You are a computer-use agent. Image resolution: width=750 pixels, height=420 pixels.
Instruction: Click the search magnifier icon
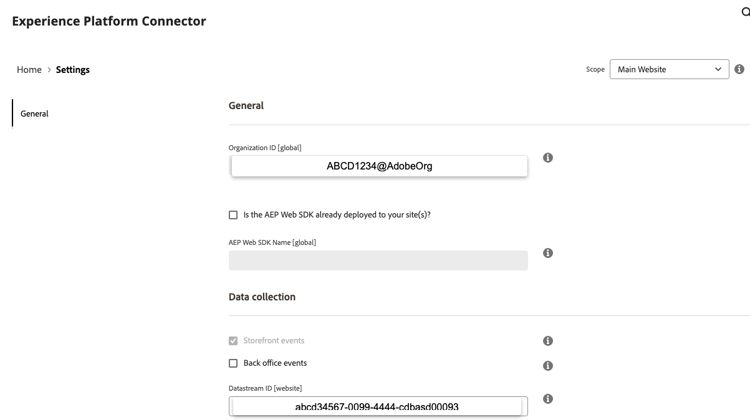[x=745, y=12]
